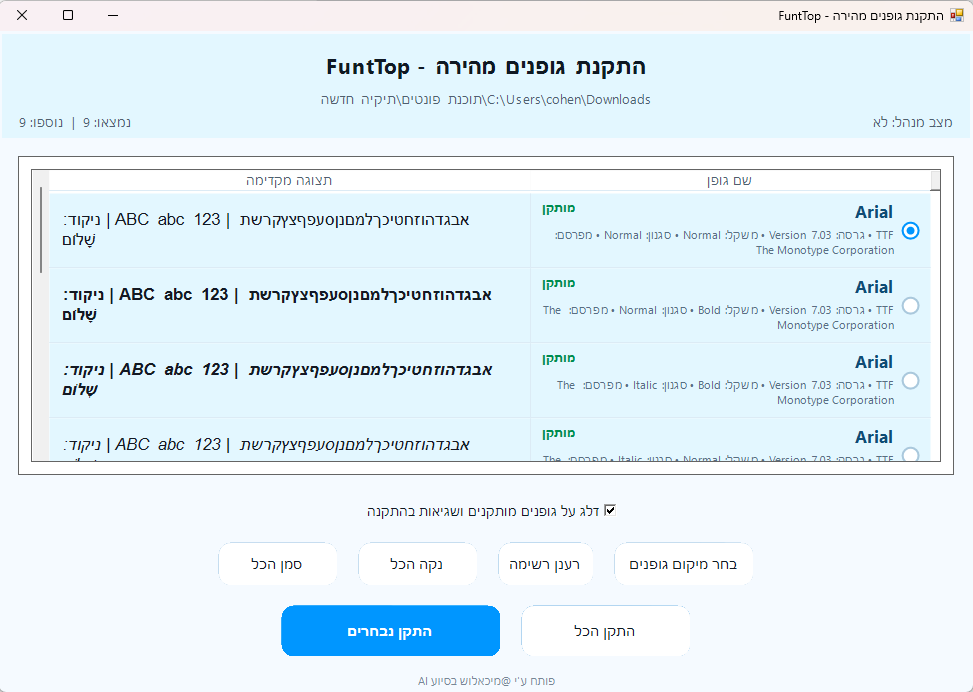Click the תצוגה מקדימה column header
973x692 pixels.
(284, 180)
